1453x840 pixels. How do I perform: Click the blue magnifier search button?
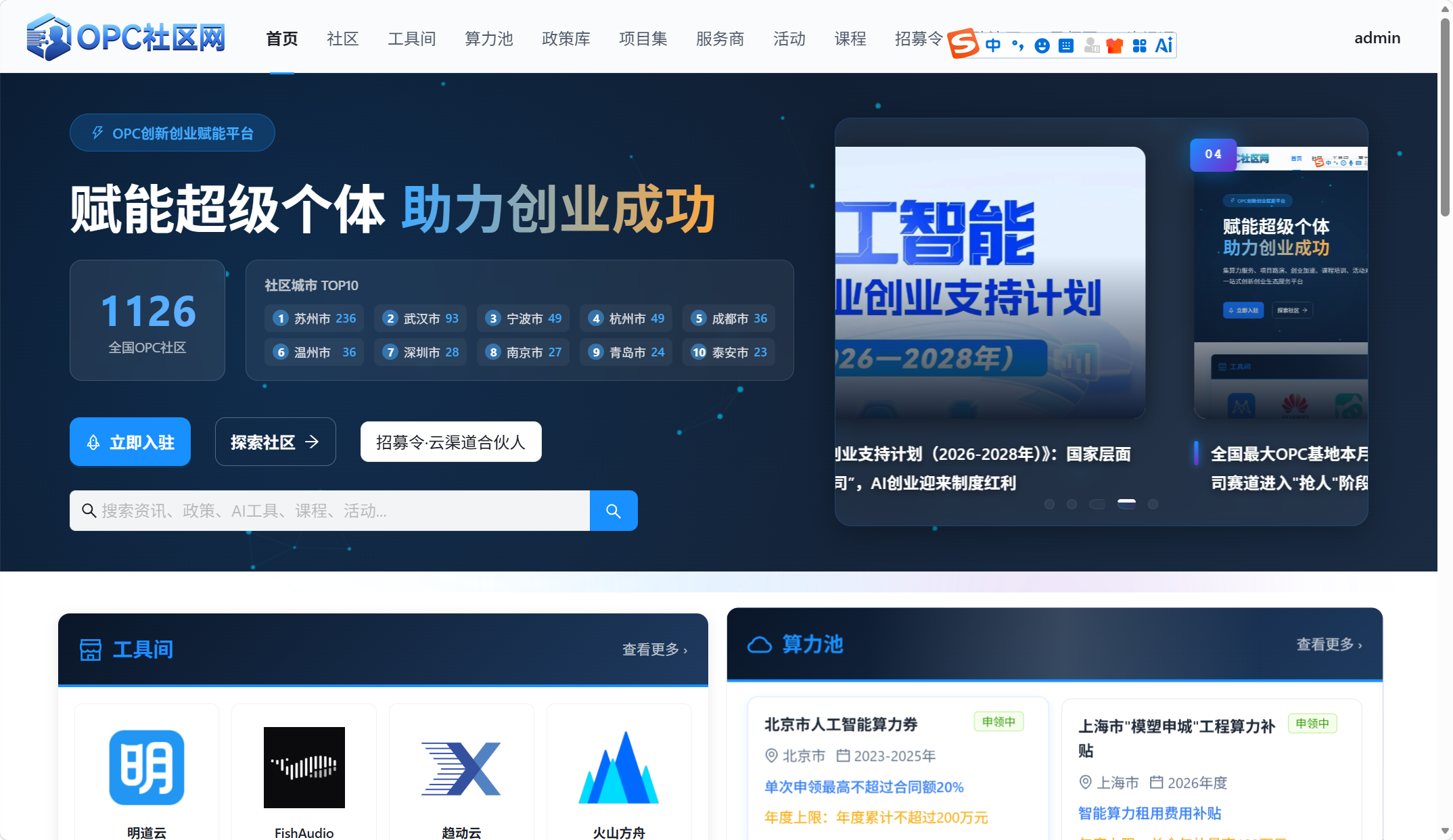pos(614,511)
